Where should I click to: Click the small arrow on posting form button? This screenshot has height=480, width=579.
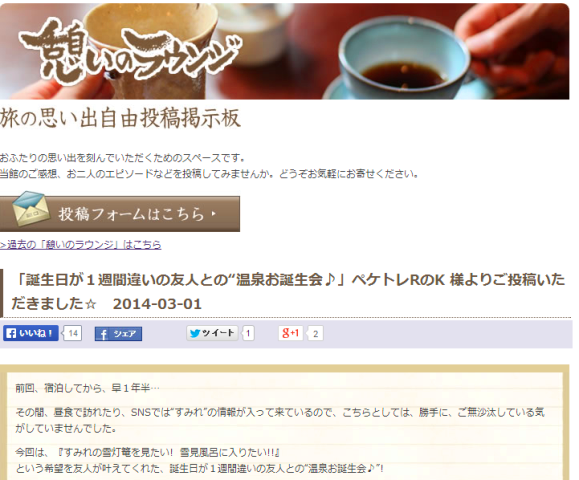tap(213, 213)
